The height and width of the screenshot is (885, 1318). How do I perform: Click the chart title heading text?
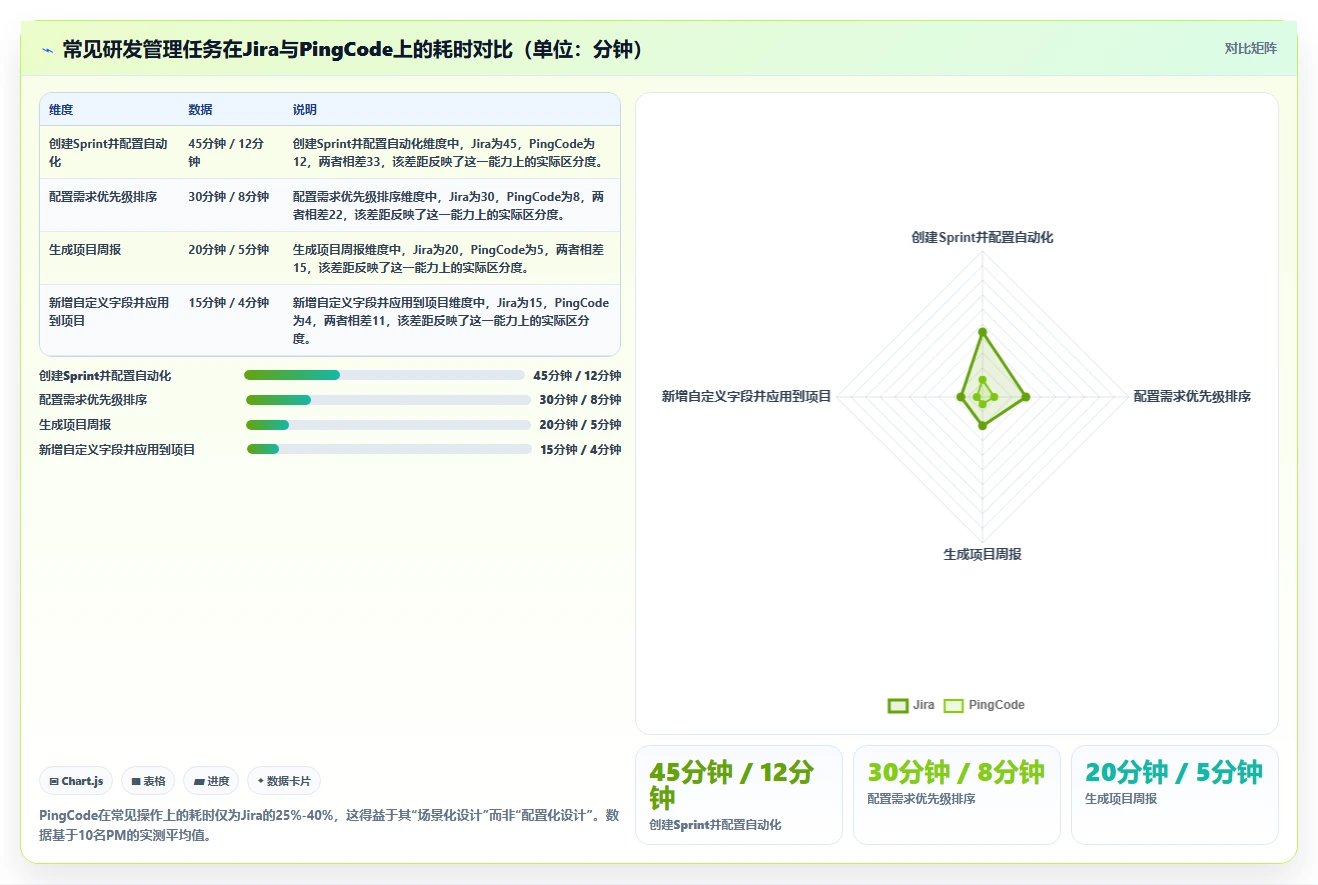352,49
